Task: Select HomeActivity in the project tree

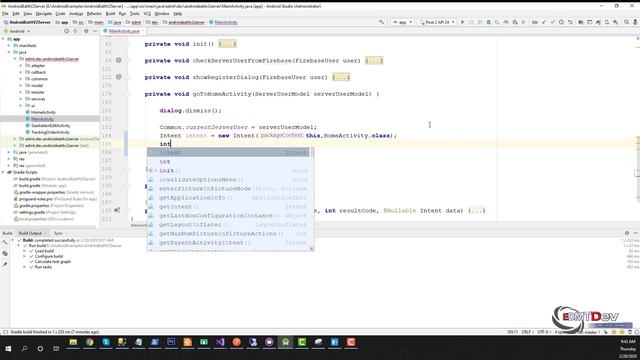Action: [43, 112]
